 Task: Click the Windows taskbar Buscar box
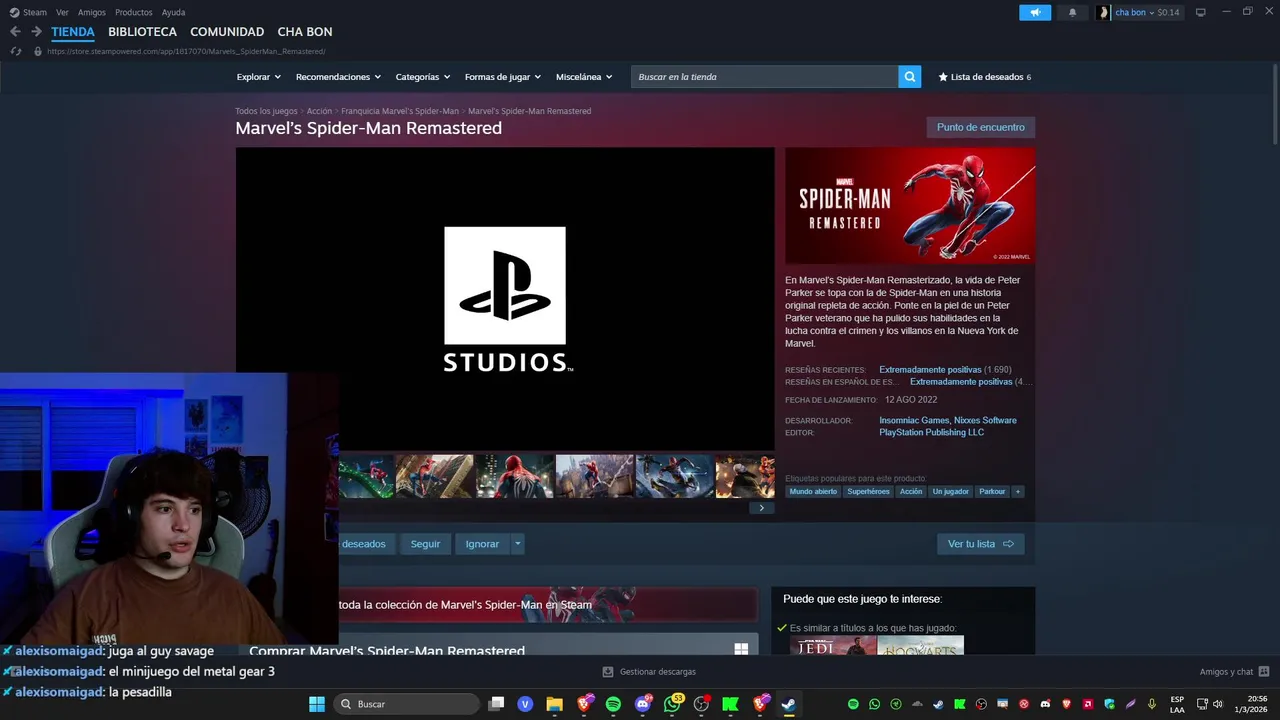pyautogui.click(x=405, y=704)
